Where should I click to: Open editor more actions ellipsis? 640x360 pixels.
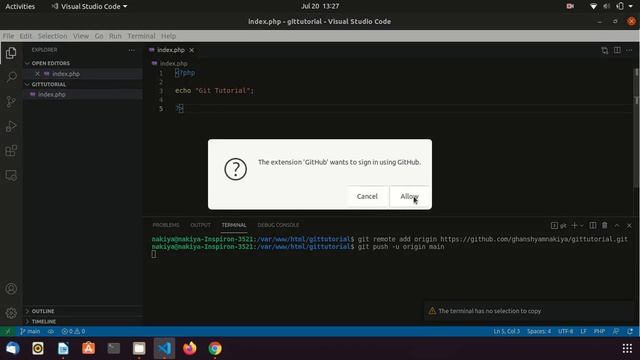[x=629, y=50]
